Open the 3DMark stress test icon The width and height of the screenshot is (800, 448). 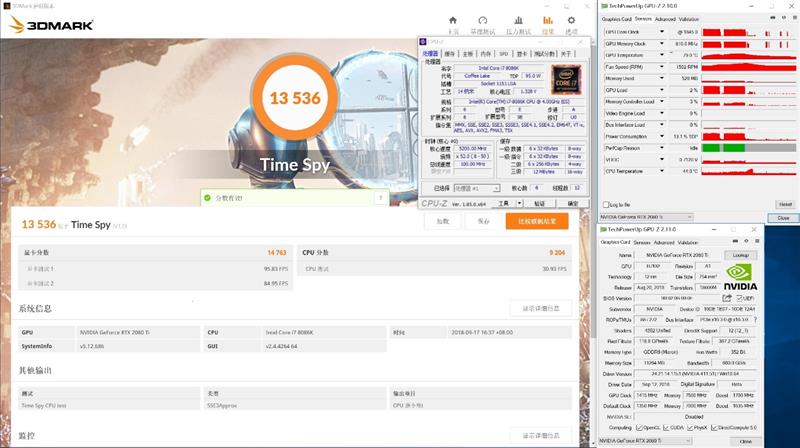[517, 22]
